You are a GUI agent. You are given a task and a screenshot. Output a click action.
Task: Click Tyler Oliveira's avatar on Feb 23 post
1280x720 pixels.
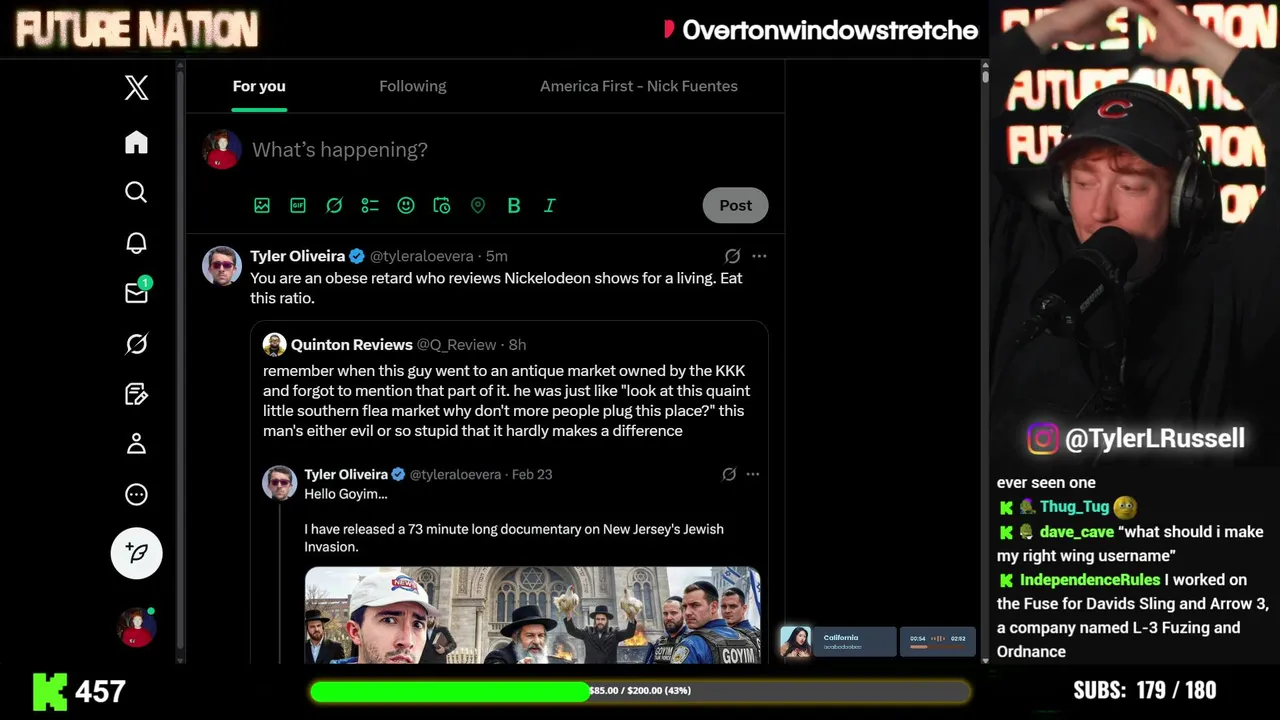click(x=280, y=483)
